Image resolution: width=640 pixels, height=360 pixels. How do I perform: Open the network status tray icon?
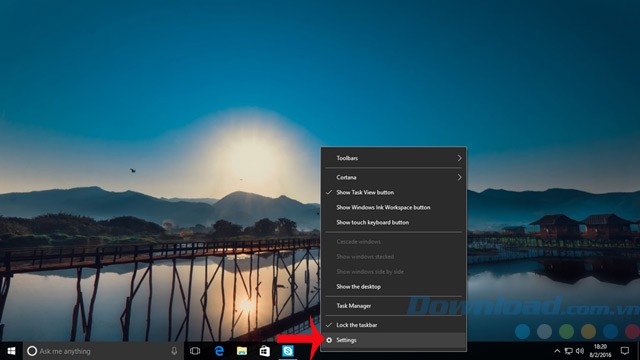click(569, 351)
